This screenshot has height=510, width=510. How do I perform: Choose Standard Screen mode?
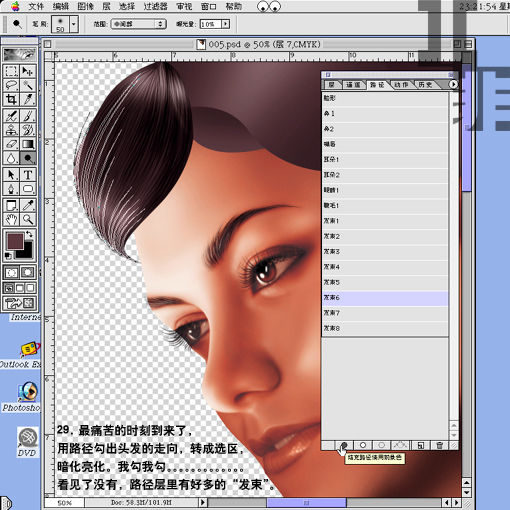tap(9, 288)
